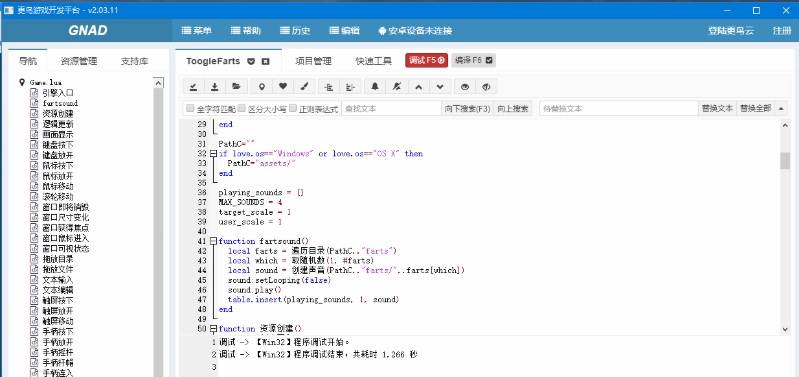
Task: Select 文本输入 in navigation tree
Action: coord(58,280)
